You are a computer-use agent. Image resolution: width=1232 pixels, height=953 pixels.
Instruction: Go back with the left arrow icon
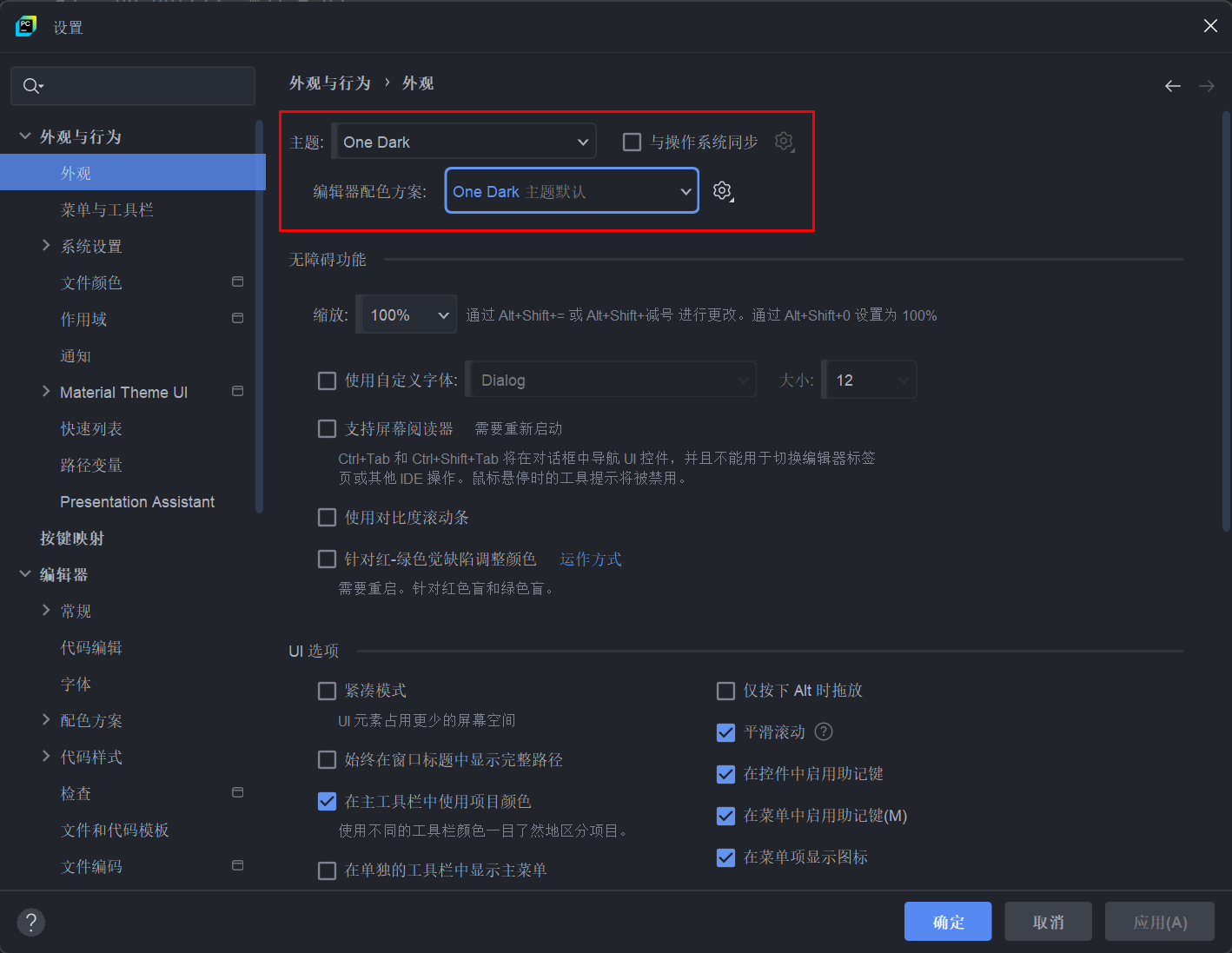[x=1173, y=86]
